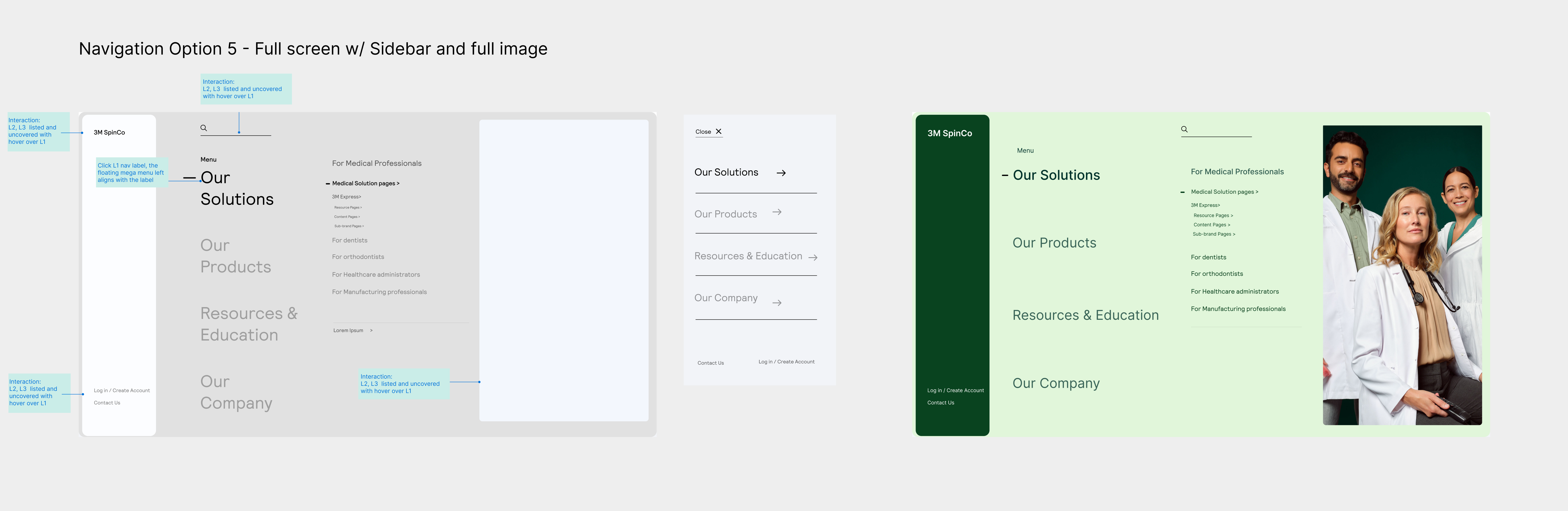The image size is (1568, 511).
Task: Expand Sub-brand Pages in green mockup
Action: point(1214,234)
